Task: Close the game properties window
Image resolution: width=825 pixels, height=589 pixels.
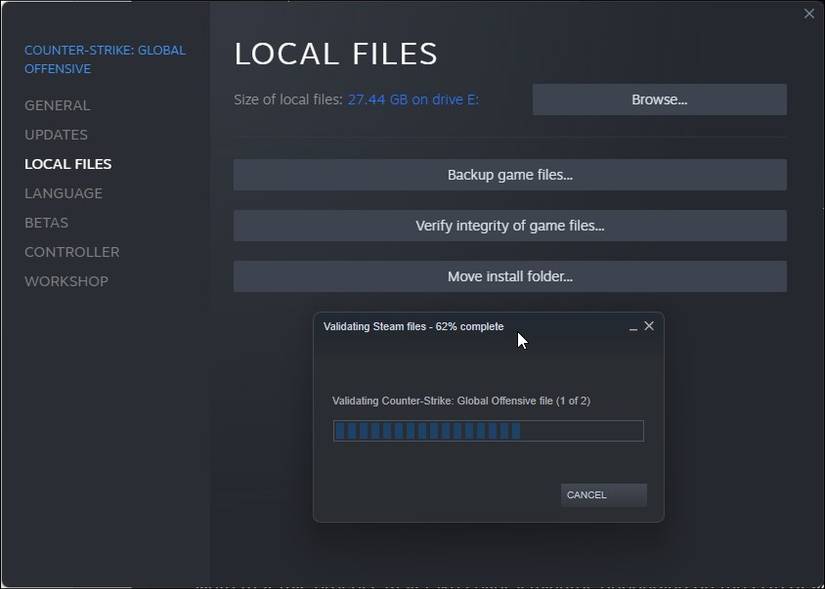Action: [809, 14]
